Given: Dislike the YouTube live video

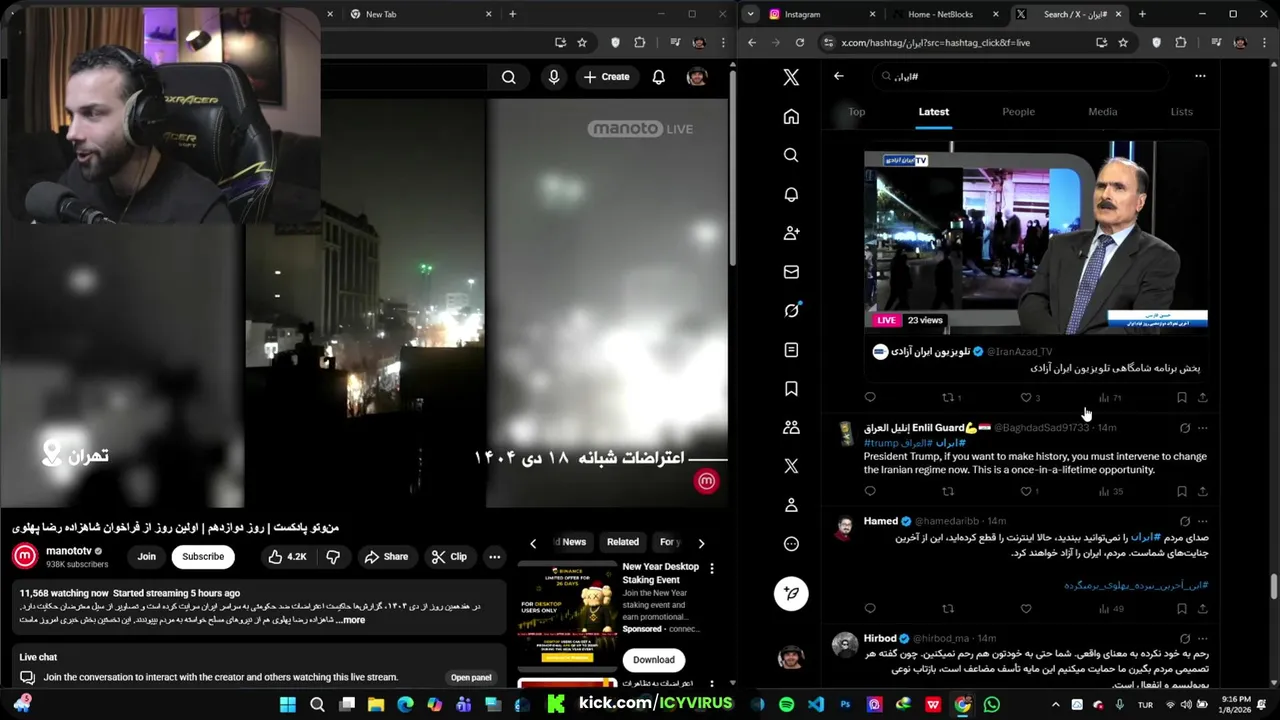Looking at the screenshot, I should [333, 557].
